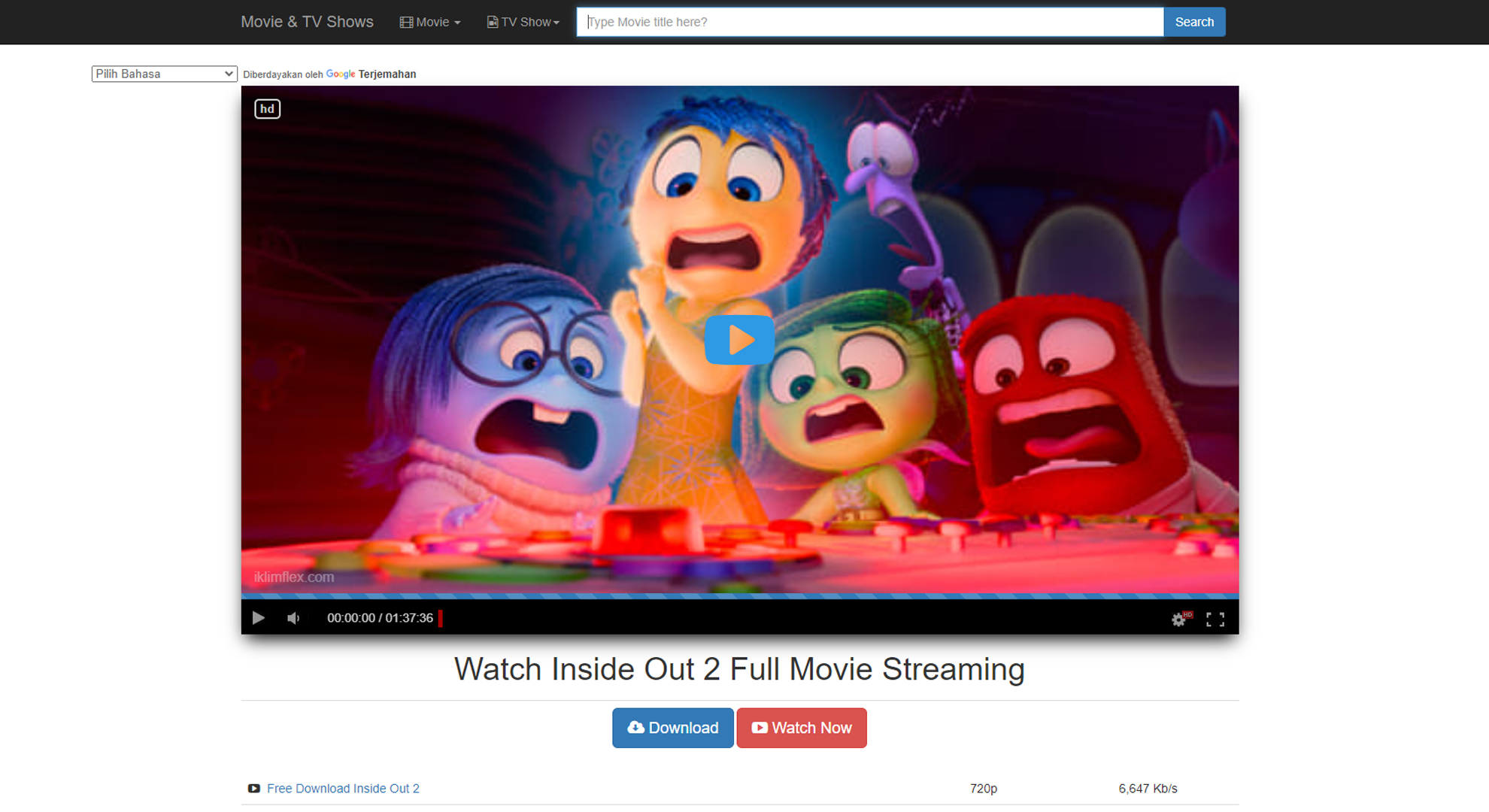
Task: Focus the movie title search field
Action: coord(869,22)
